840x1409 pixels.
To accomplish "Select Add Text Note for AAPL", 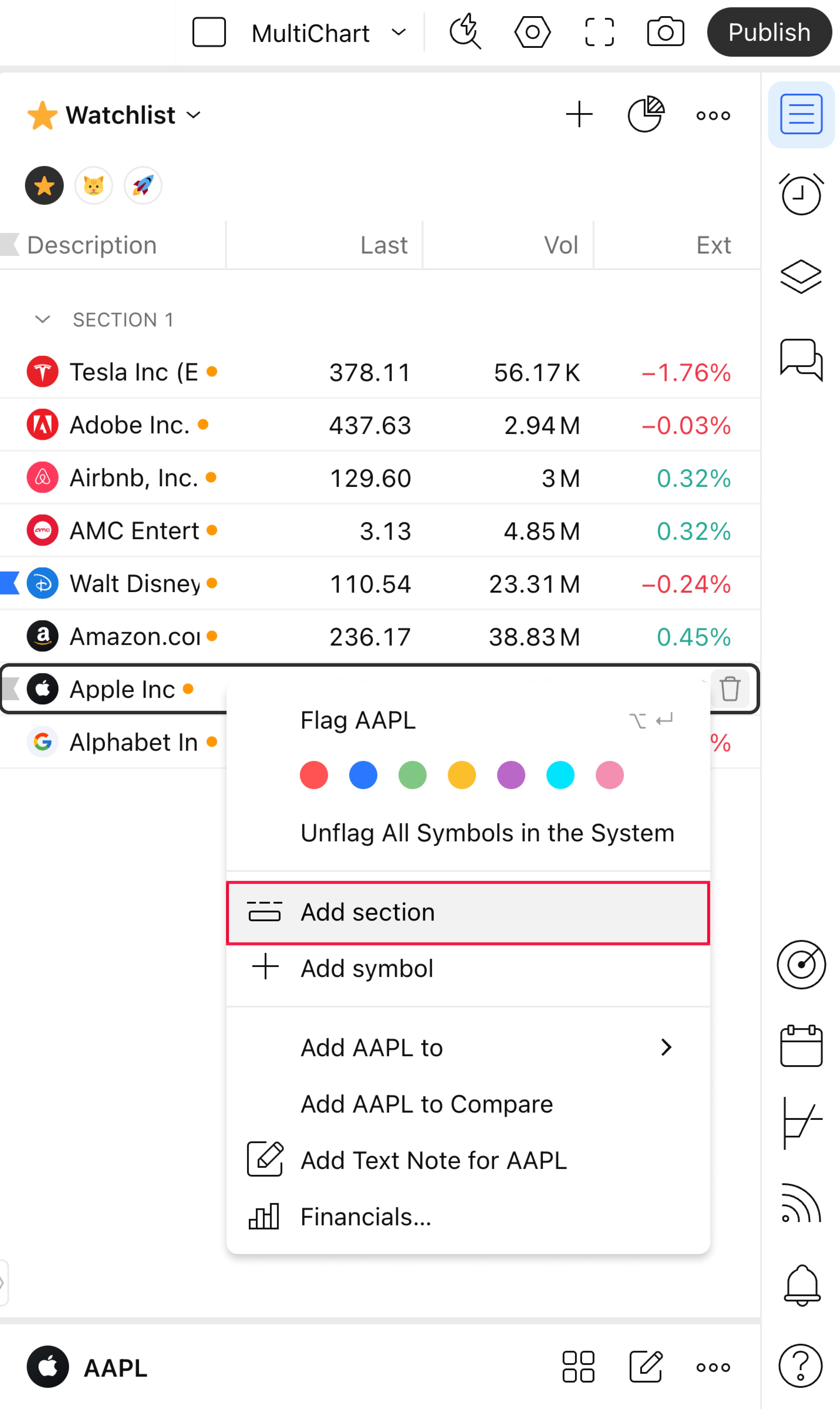I will 468,1160.
